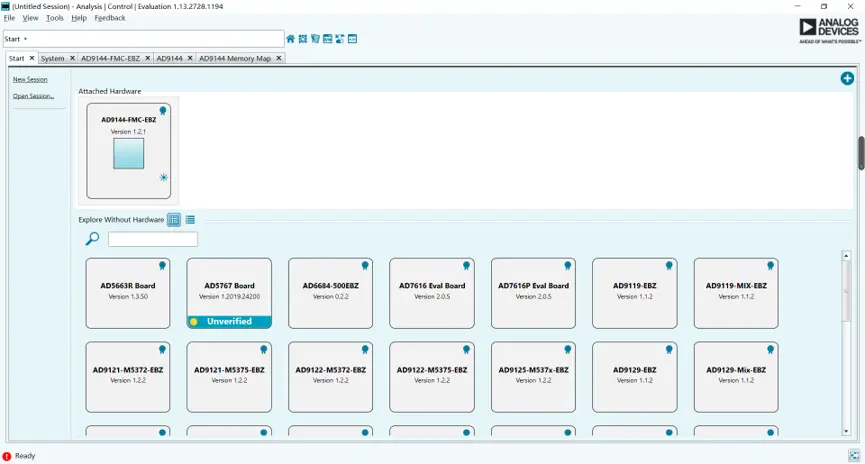Click the icon at bottom-right of status bar
This screenshot has width=865, height=464.
point(854,456)
